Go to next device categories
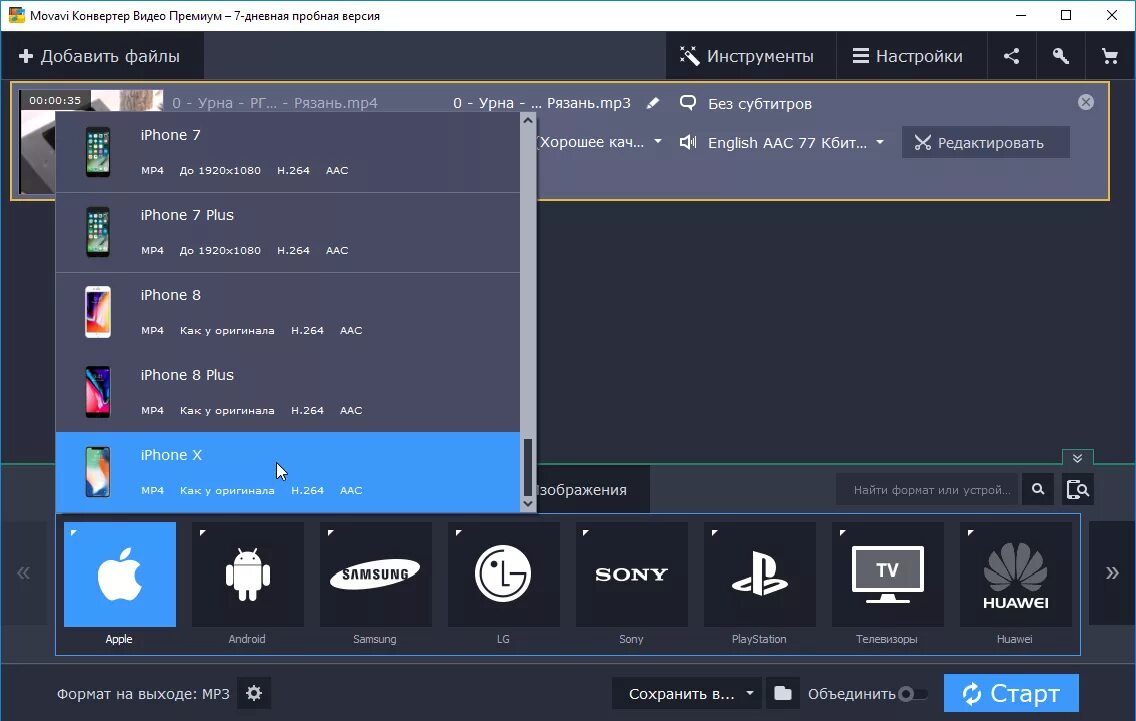Viewport: 1136px width, 721px height. pos(1112,573)
